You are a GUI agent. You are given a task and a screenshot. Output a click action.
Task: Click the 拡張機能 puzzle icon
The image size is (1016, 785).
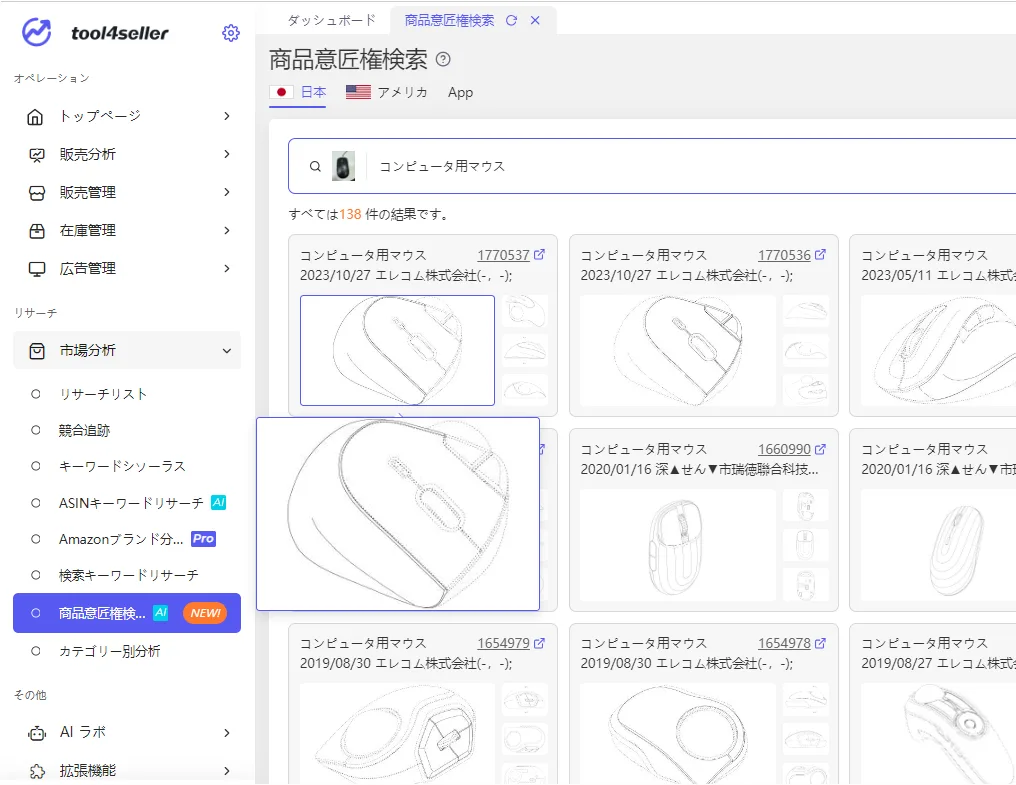pos(37,771)
